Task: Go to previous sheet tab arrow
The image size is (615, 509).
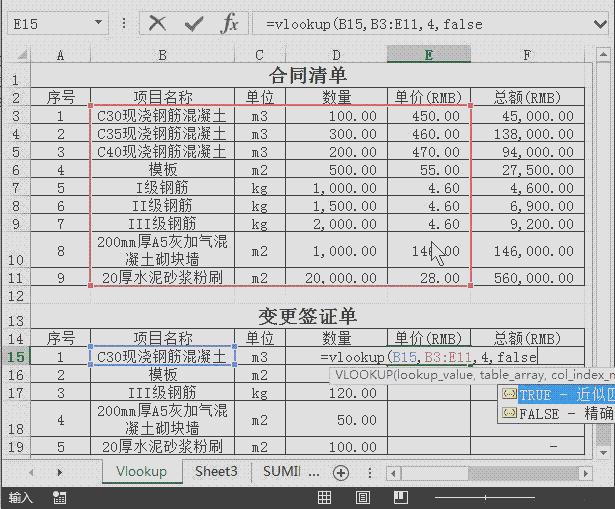Action: tap(31, 472)
